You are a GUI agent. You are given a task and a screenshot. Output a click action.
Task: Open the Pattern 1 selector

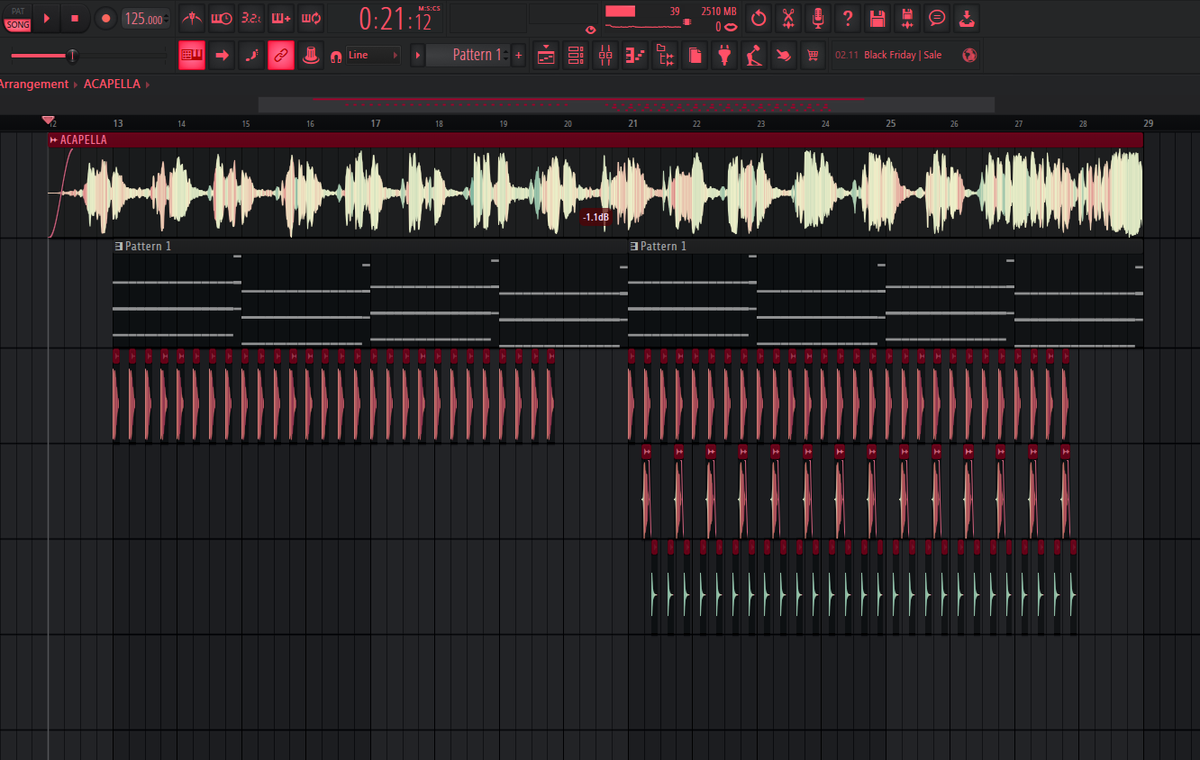coord(470,56)
